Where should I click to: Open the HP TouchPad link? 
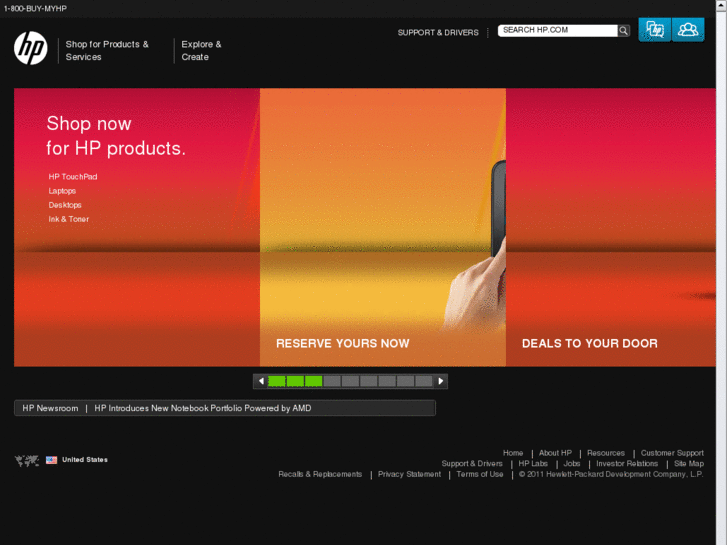(x=73, y=177)
